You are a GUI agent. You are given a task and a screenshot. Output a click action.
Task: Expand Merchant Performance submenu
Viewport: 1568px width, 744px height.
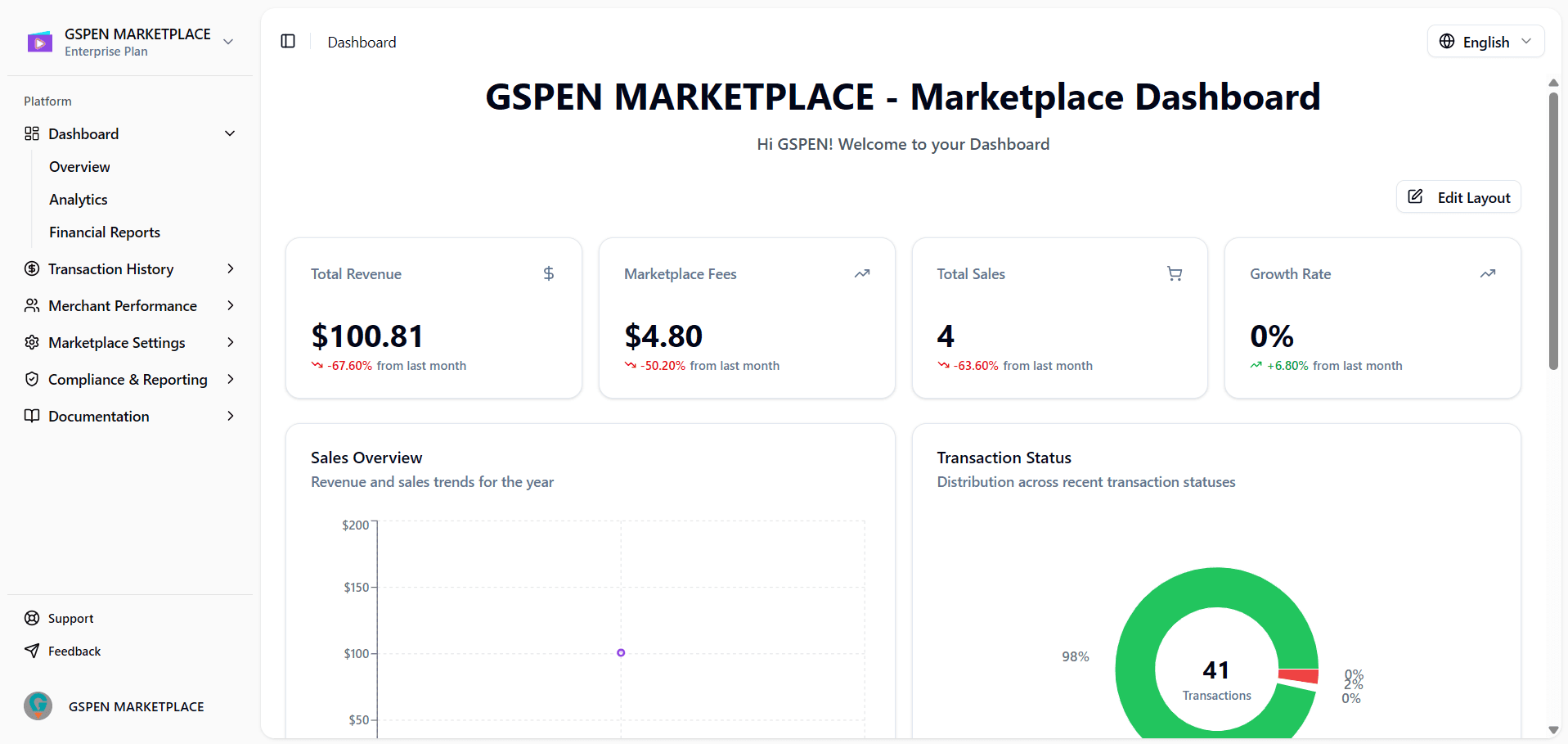(230, 305)
